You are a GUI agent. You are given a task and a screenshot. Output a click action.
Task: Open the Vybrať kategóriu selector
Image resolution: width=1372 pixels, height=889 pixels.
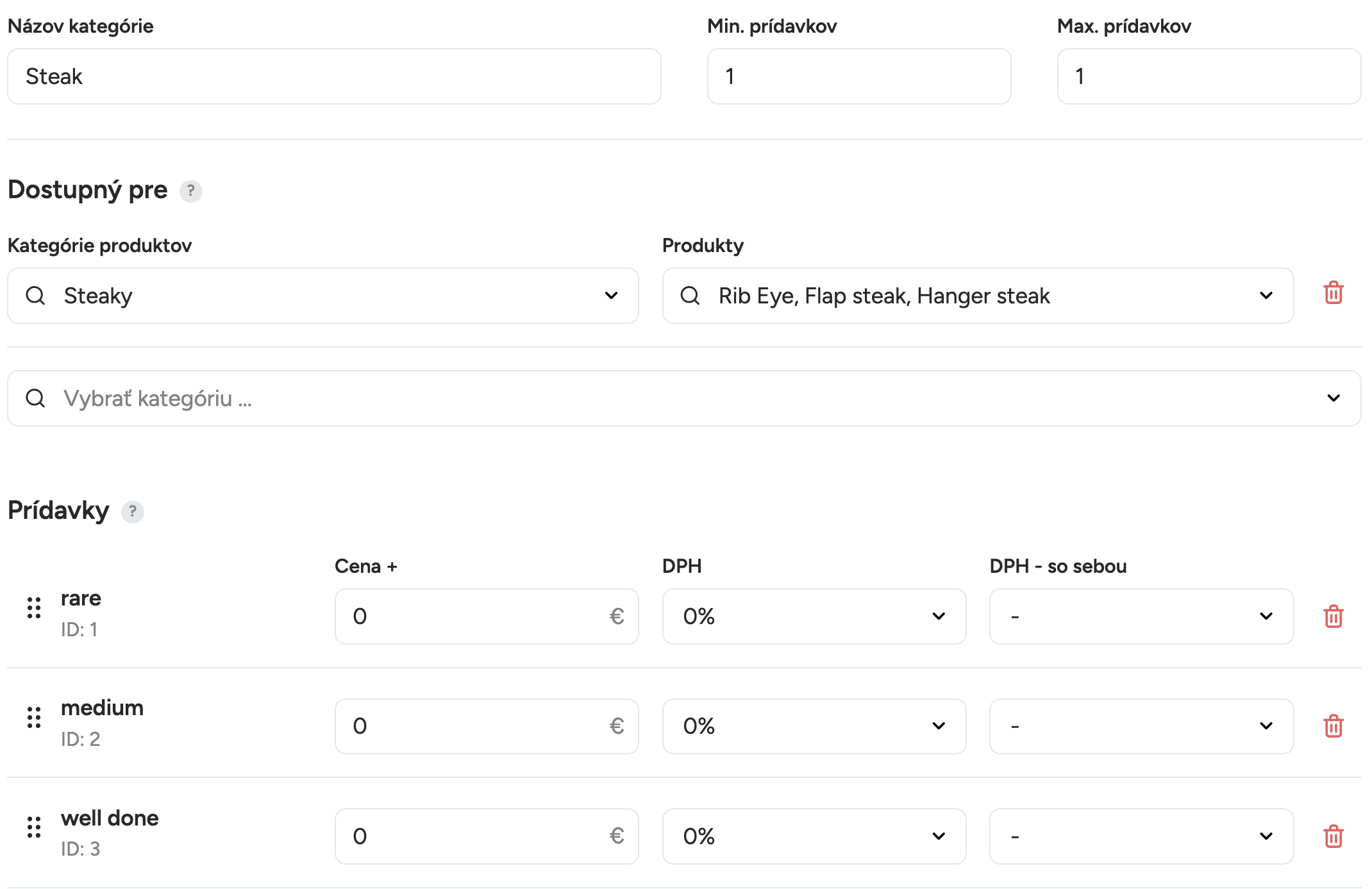tap(684, 398)
